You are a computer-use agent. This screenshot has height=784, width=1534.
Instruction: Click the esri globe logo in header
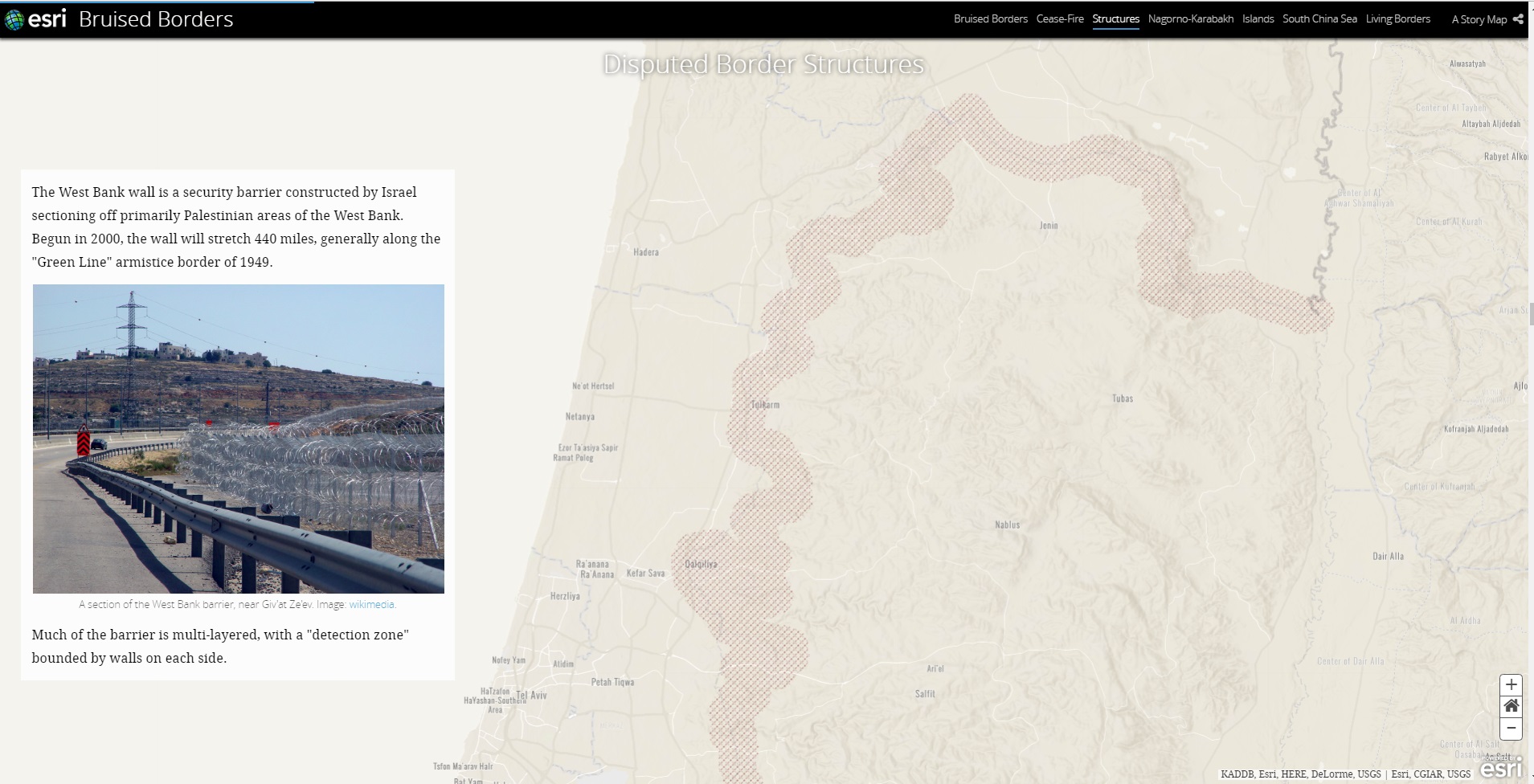point(14,19)
